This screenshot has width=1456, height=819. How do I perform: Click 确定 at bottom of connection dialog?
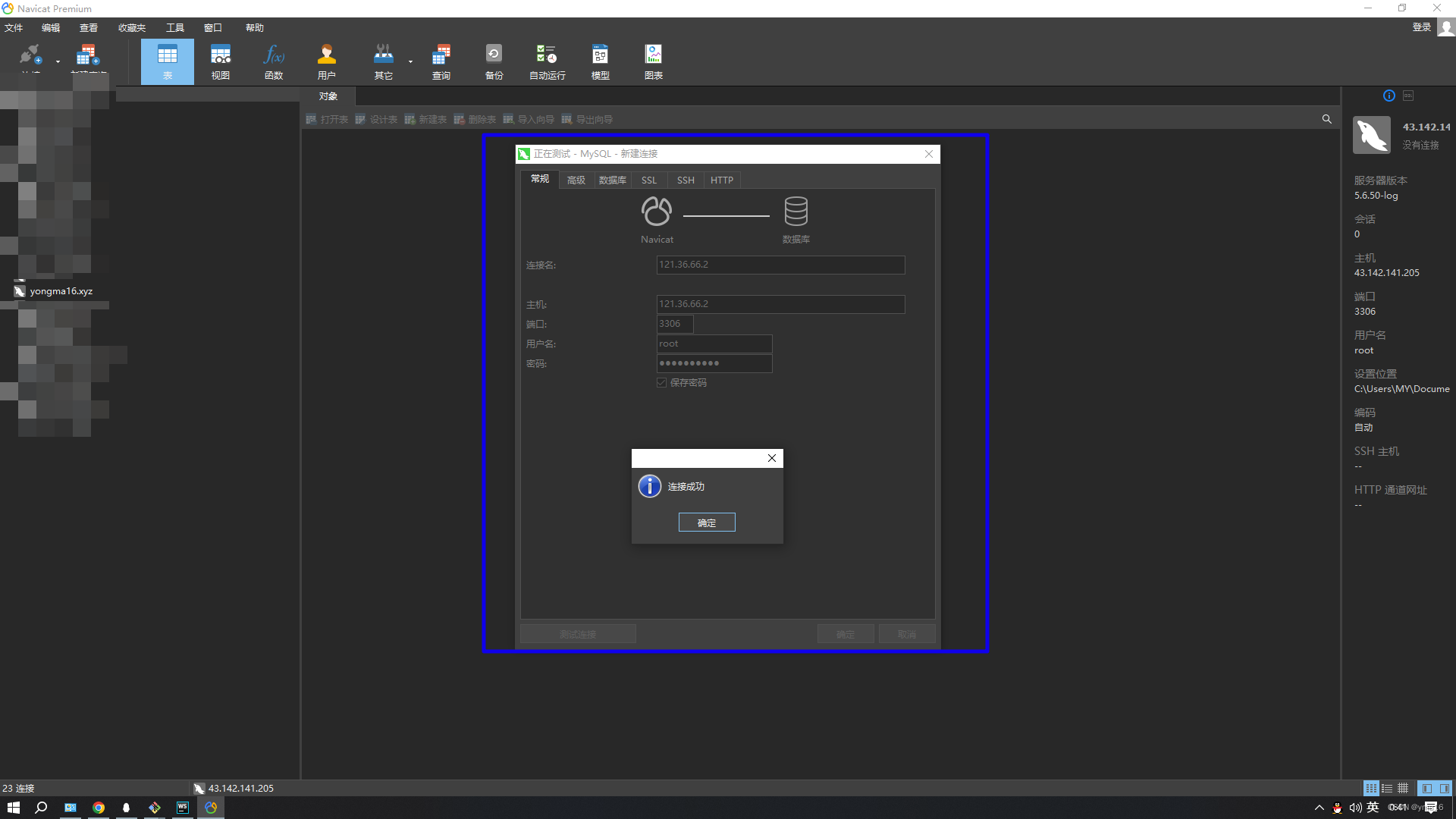(x=846, y=634)
